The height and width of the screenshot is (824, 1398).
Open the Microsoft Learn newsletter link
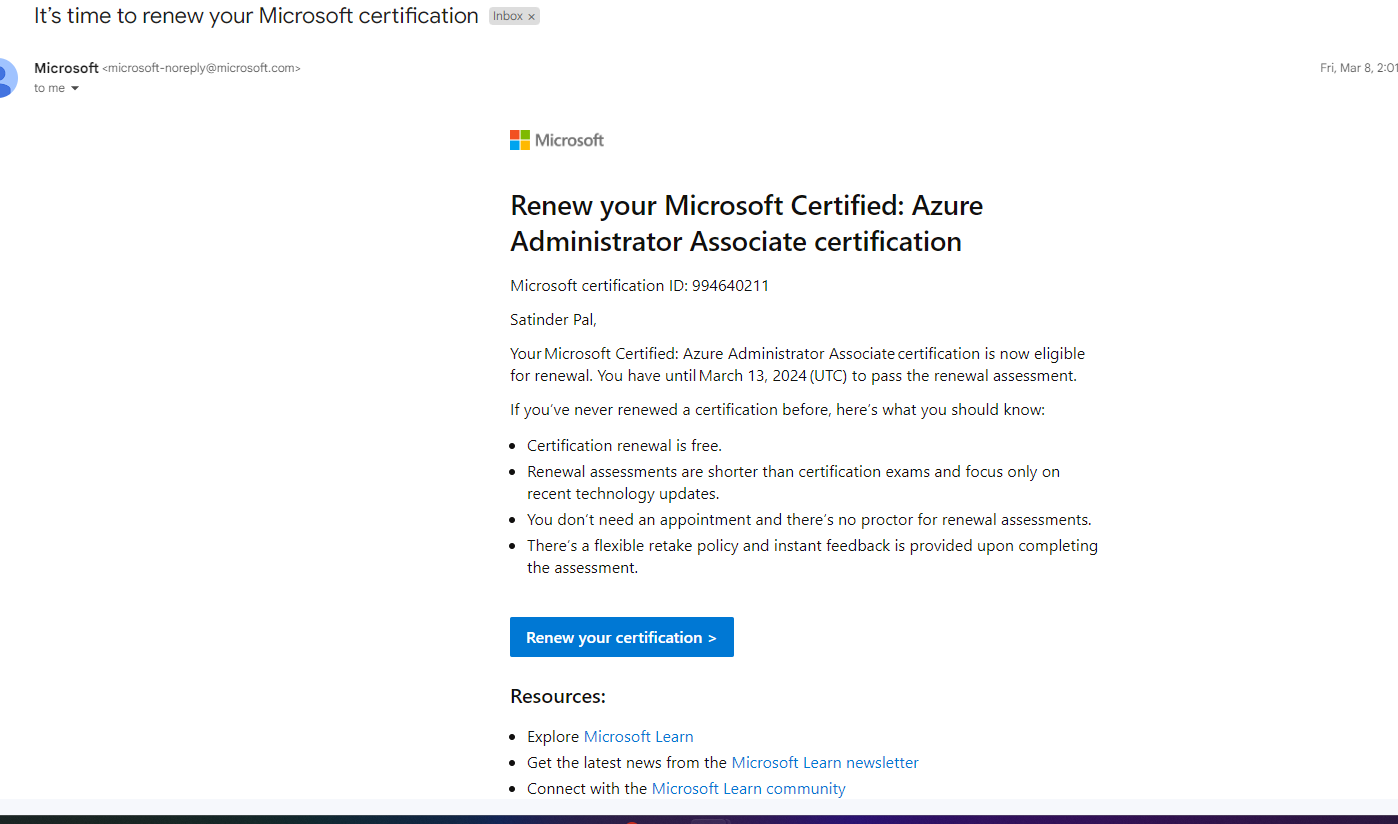tap(825, 763)
